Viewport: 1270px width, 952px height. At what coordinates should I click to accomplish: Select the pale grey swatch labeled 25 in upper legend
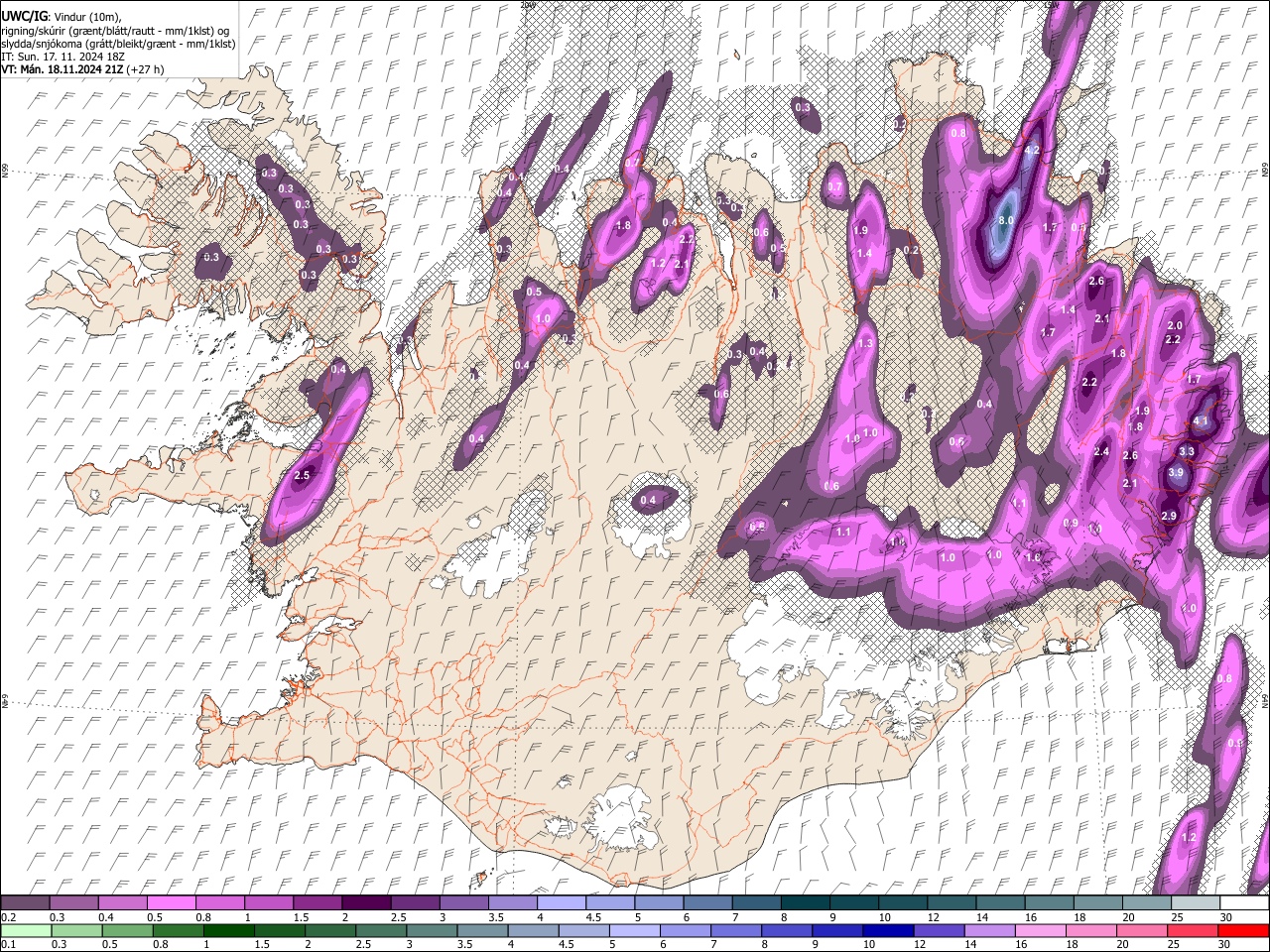pyautogui.click(x=1196, y=903)
